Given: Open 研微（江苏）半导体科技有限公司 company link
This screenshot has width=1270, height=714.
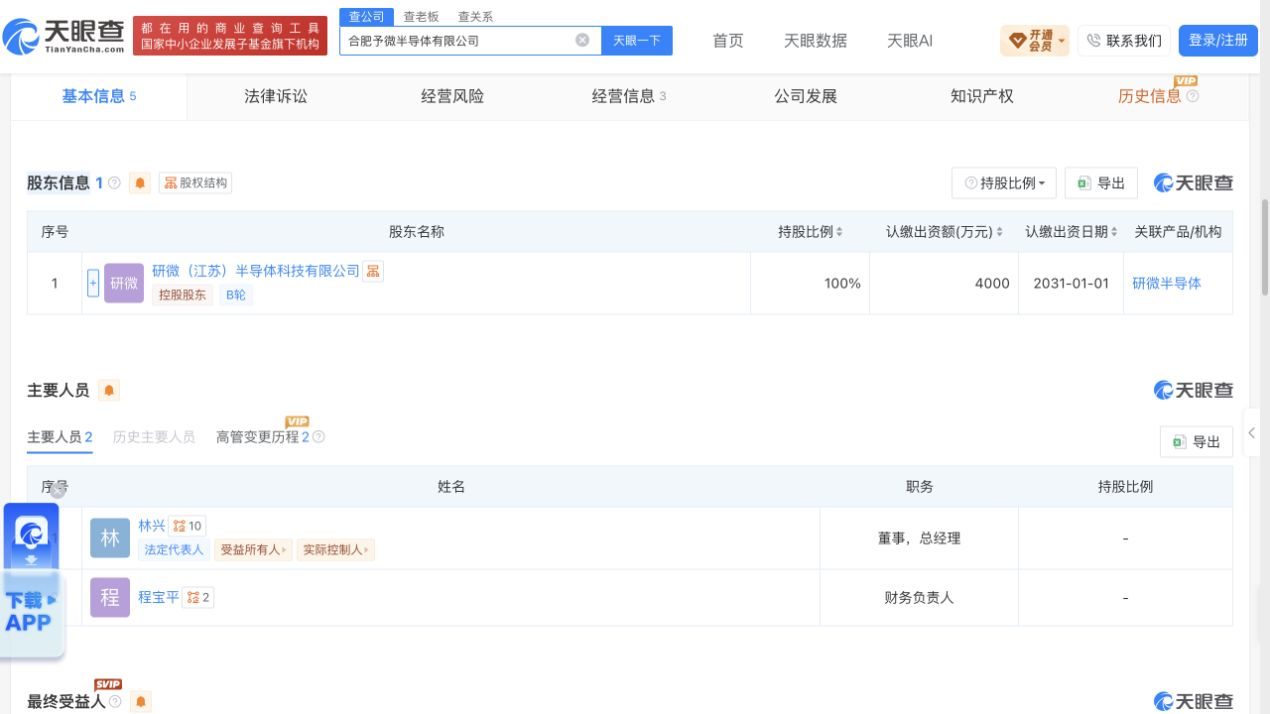Looking at the screenshot, I should (x=255, y=271).
